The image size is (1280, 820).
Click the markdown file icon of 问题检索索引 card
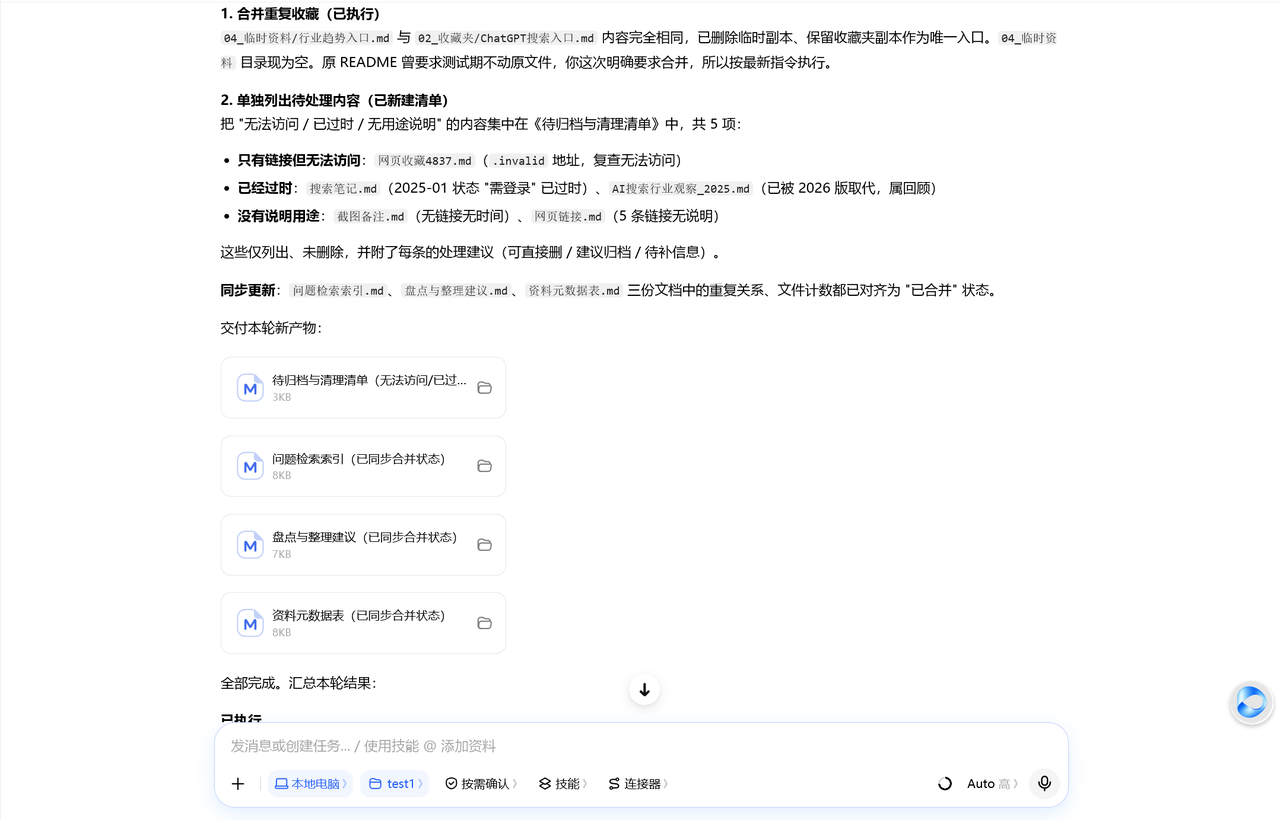[250, 466]
